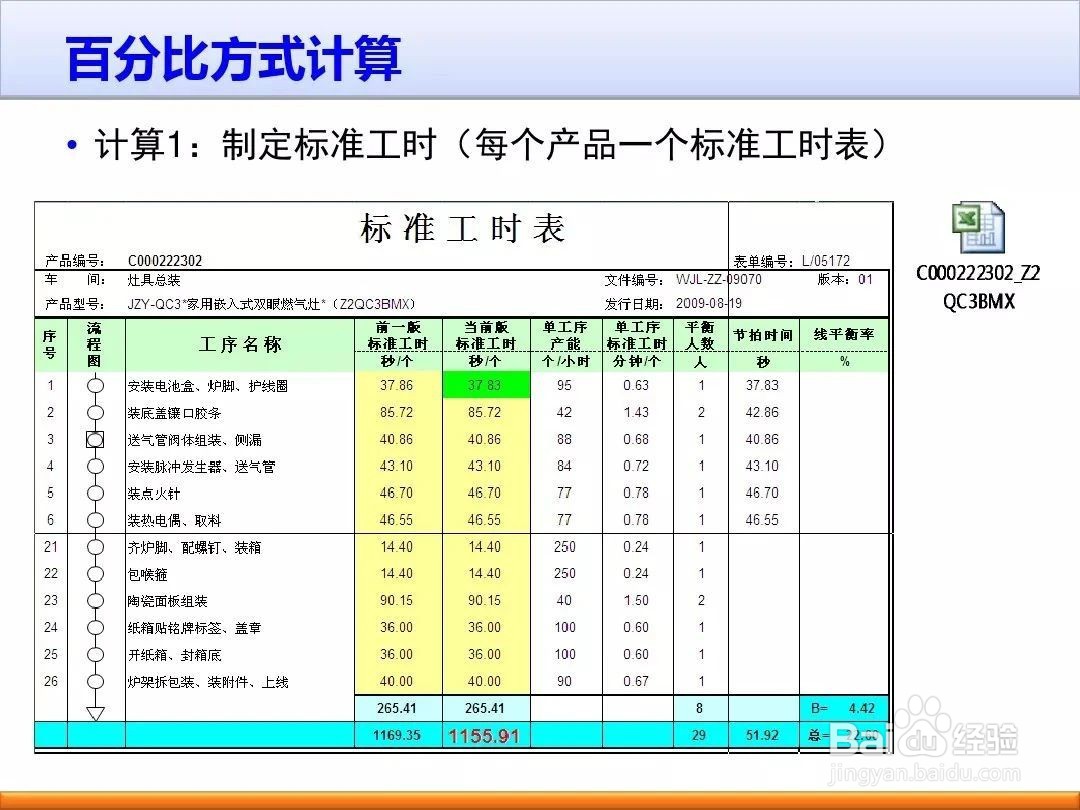Click process name 齐炉脚、配螺钉、装箱

pyautogui.click(x=194, y=548)
